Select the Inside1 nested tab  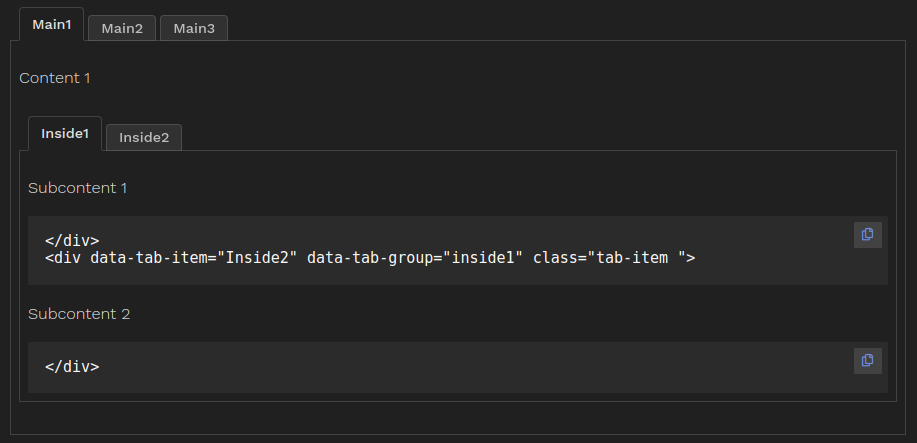(x=65, y=133)
